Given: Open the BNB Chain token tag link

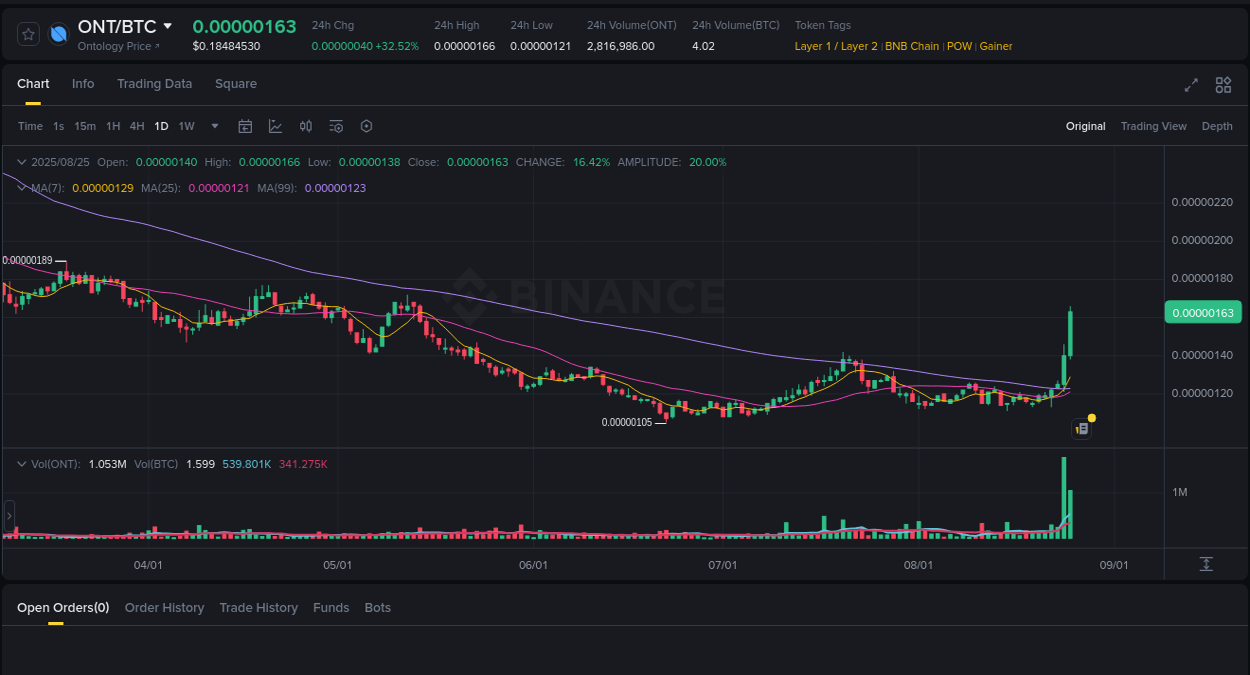Looking at the screenshot, I should coord(912,46).
